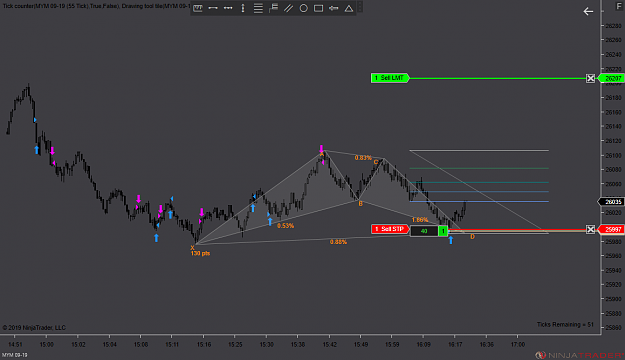Select the triangle drawing tool

tap(349, 8)
